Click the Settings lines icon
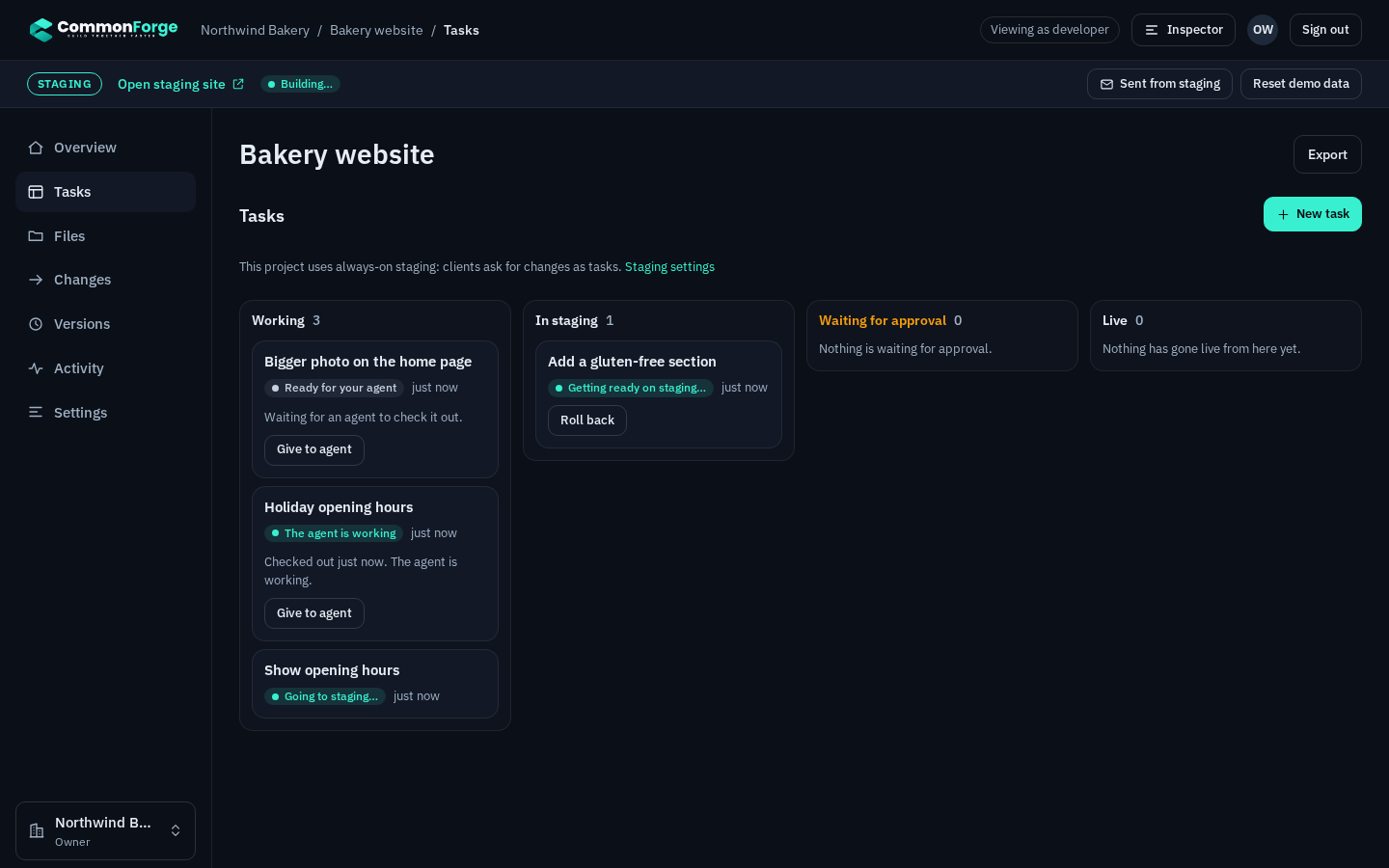 [36, 413]
